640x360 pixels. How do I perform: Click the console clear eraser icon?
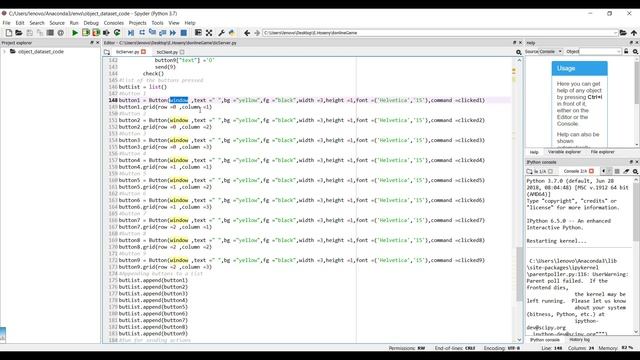pyautogui.click(x=626, y=171)
